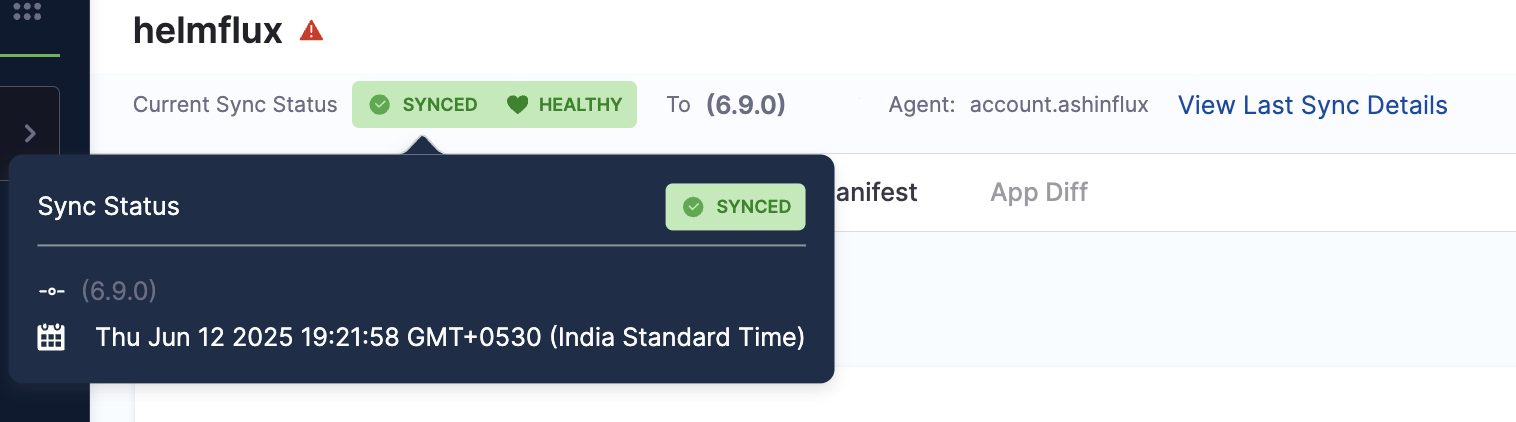
Task: Expand the left sidebar with the chevron arrow
Action: pos(30,133)
